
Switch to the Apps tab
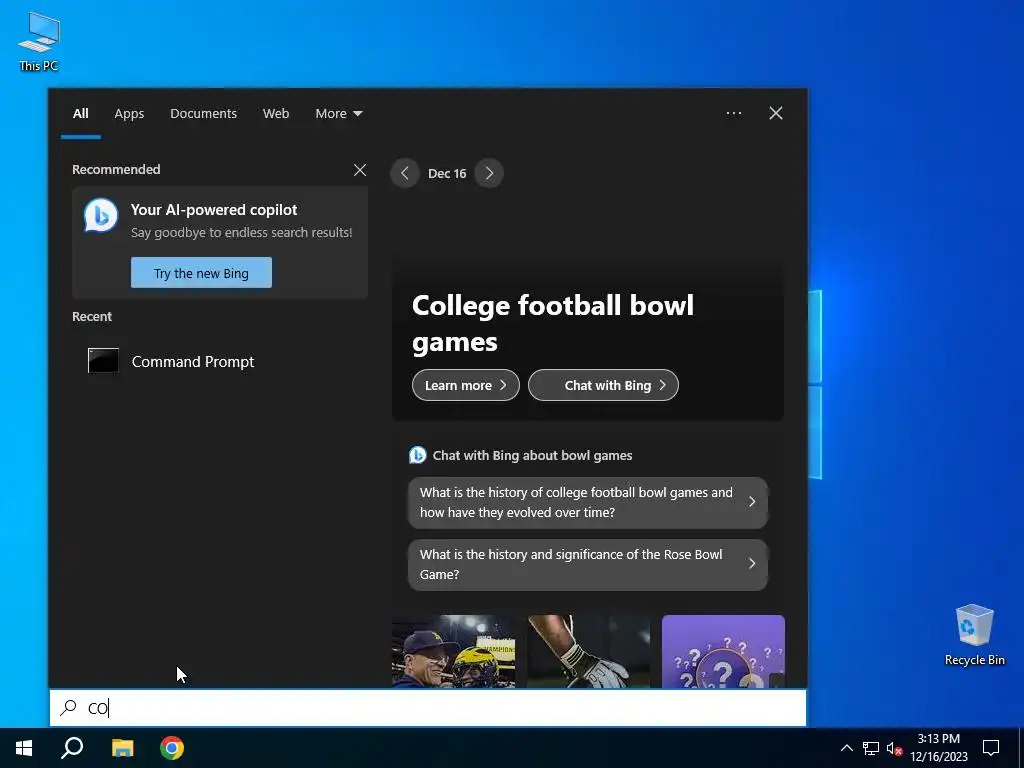[x=129, y=114]
